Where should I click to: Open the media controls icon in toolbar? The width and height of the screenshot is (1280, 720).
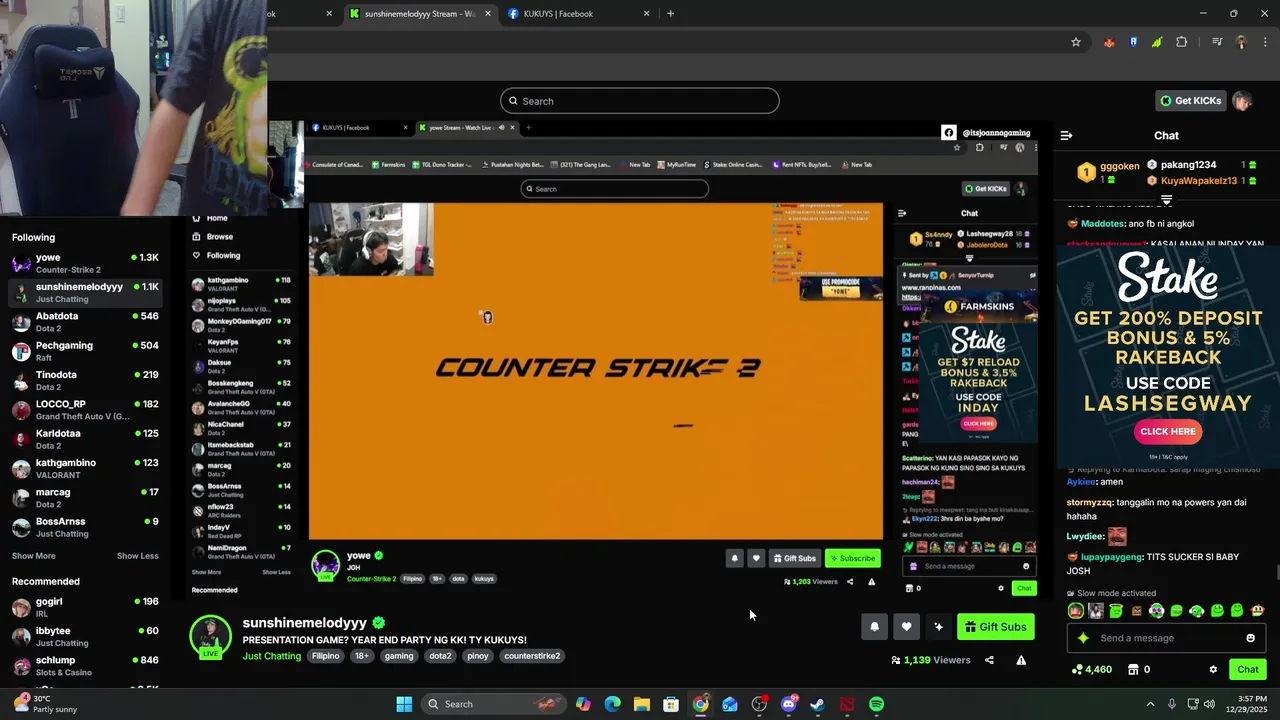tap(1217, 42)
